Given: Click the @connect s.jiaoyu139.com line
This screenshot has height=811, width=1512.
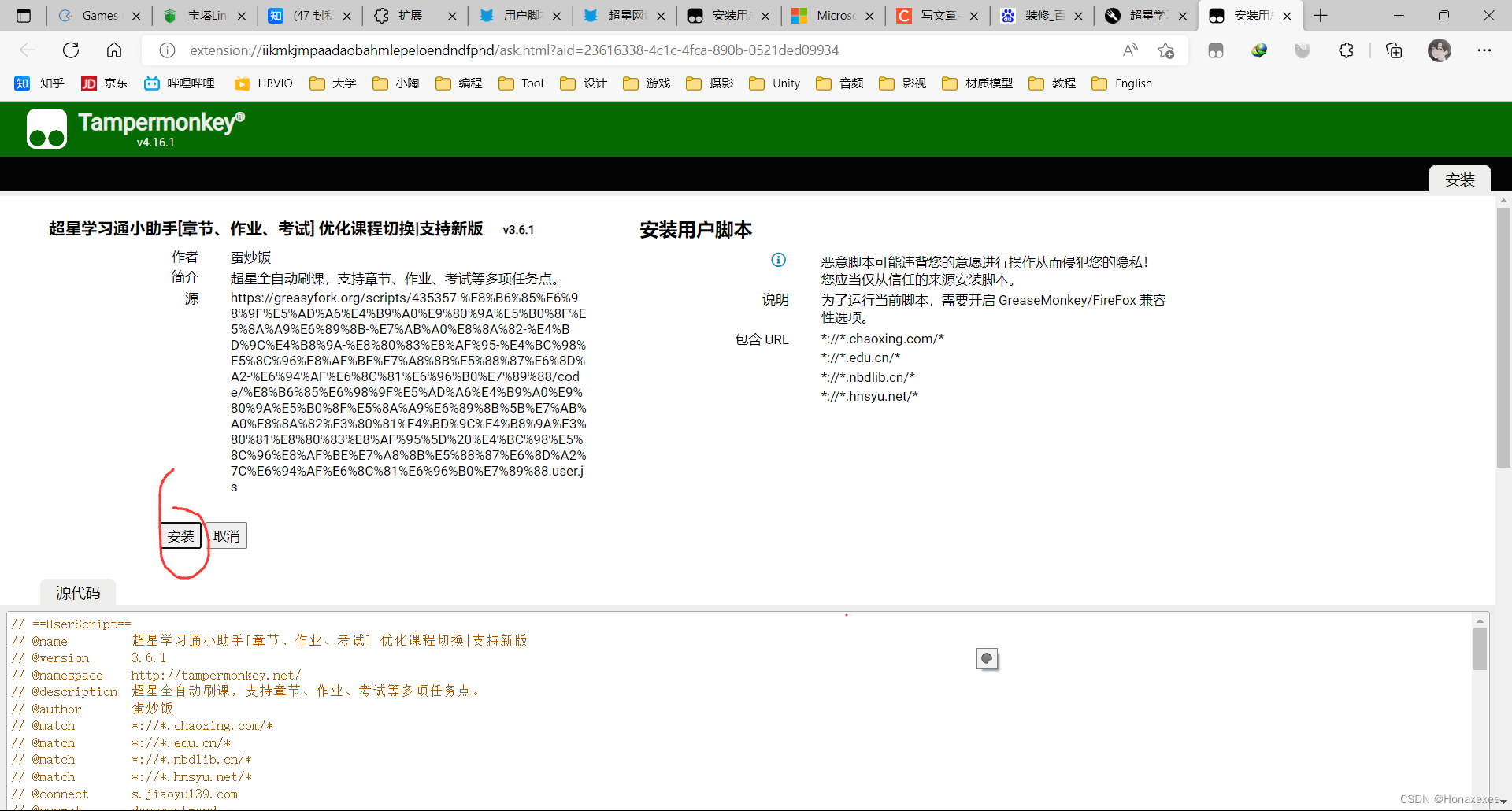Looking at the screenshot, I should click(124, 794).
